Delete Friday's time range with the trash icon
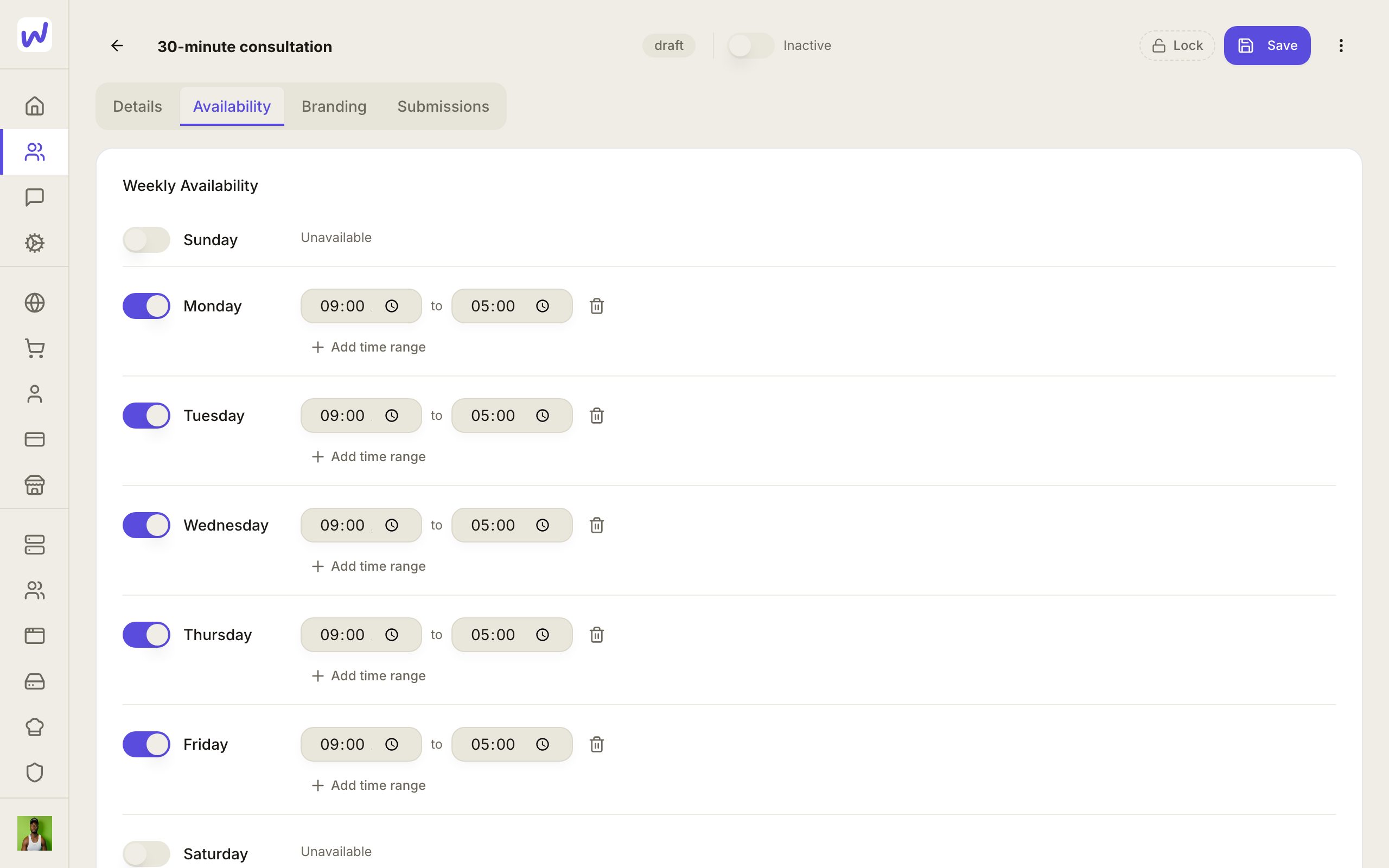This screenshot has width=1389, height=868. (x=596, y=744)
